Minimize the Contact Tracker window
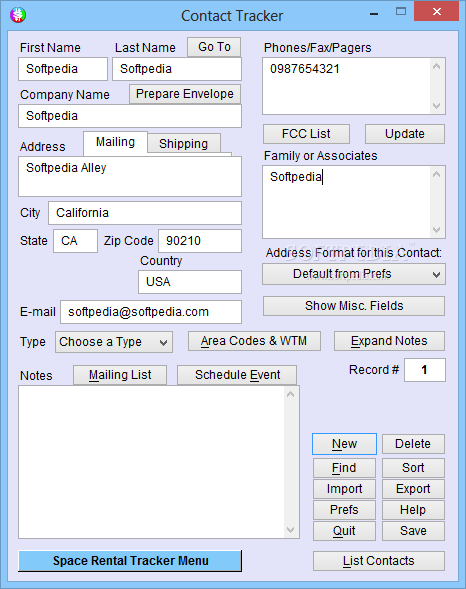 point(374,14)
